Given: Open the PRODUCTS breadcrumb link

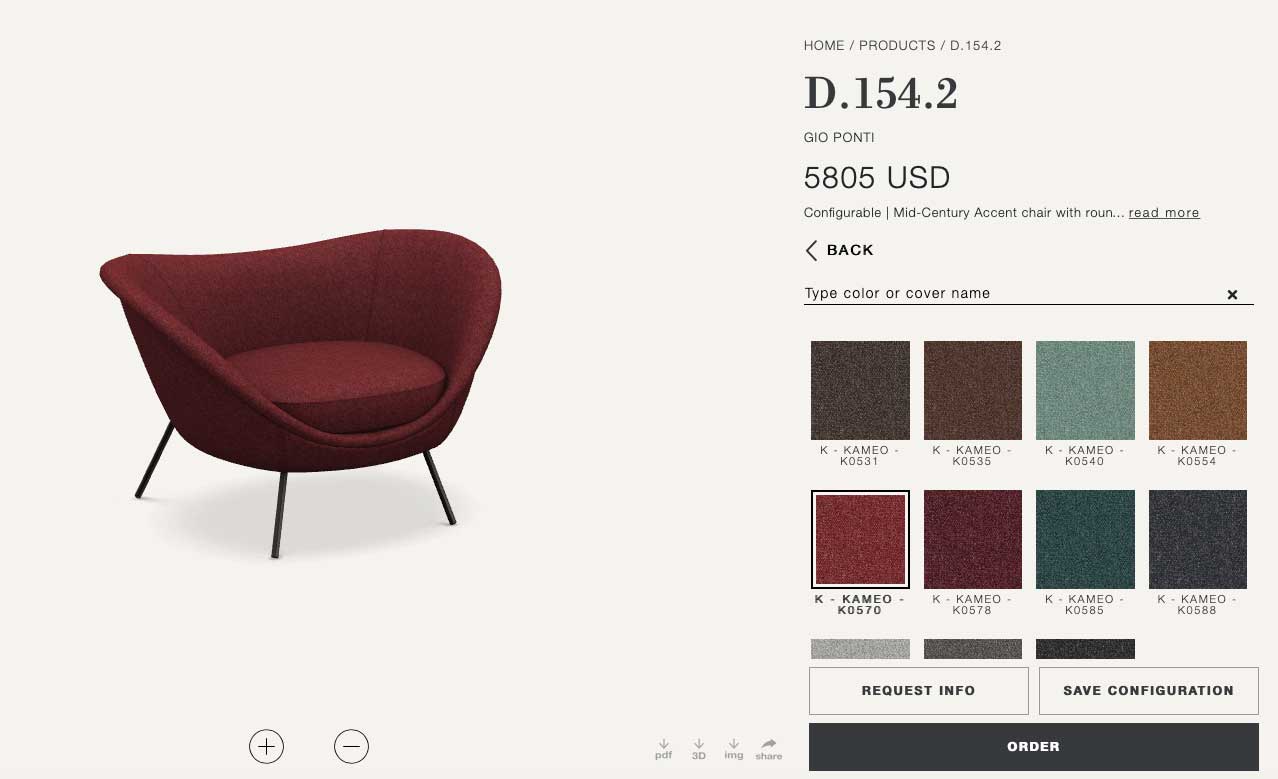Looking at the screenshot, I should pos(897,46).
